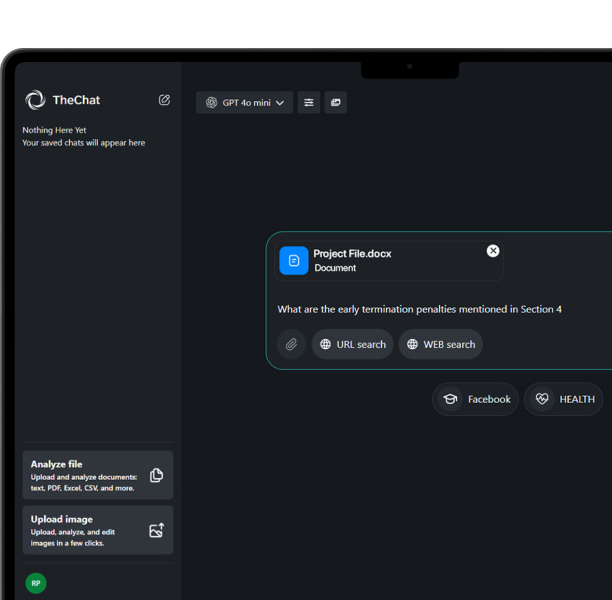Click the graduation cap icon on the Facebook chip

[x=450, y=399]
